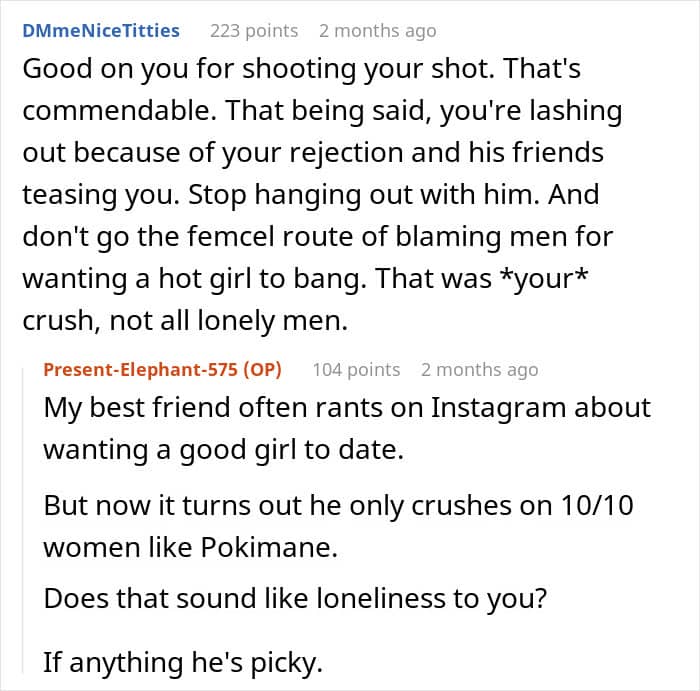Image resolution: width=700 pixels, height=691 pixels.
Task: Open DMmeNiceTitties user profile link
Action: tap(101, 31)
